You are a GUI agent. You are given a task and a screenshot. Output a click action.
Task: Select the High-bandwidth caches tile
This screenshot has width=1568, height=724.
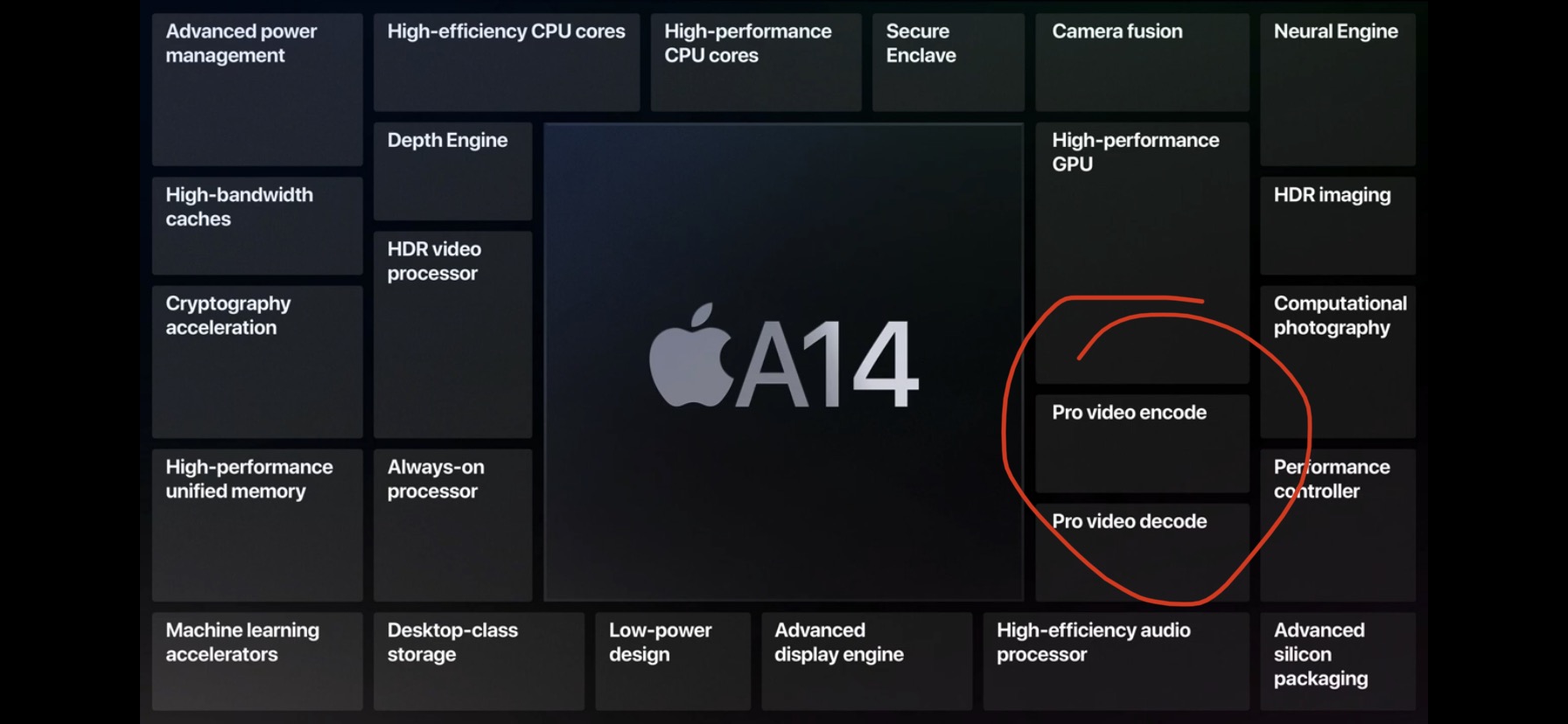click(x=257, y=226)
